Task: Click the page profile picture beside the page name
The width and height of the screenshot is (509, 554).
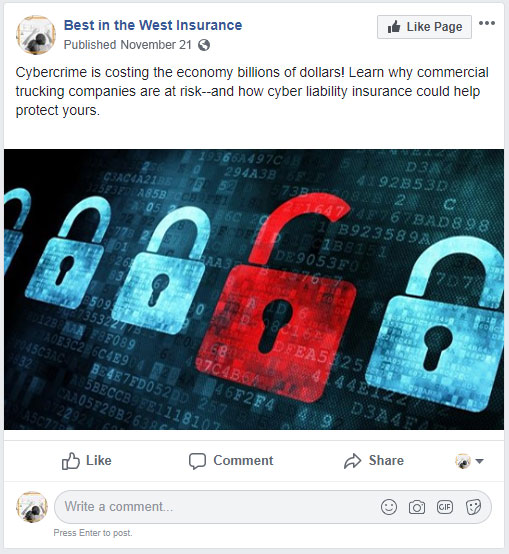Action: click(x=36, y=35)
